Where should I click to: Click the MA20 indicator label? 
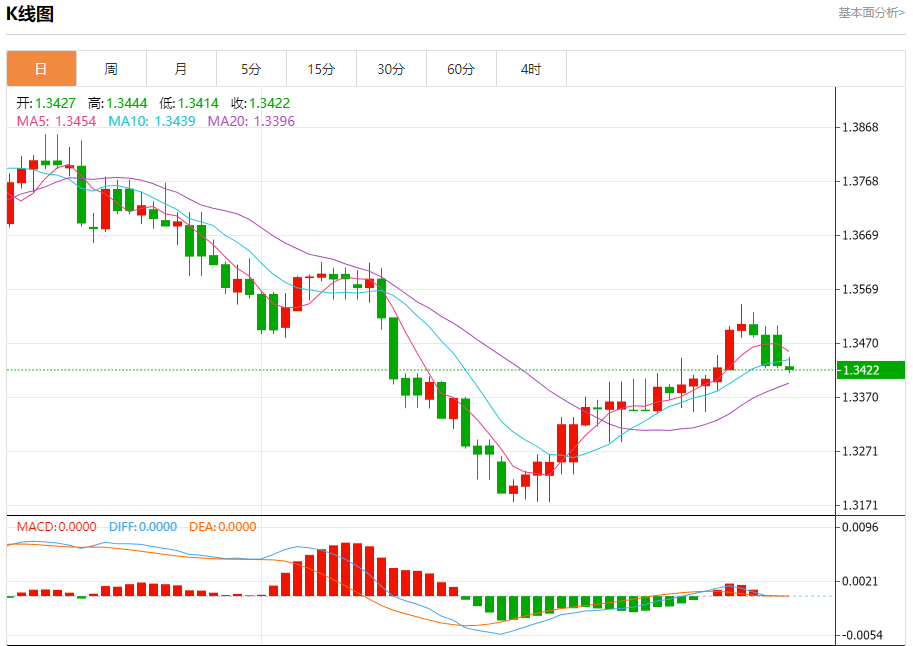[x=251, y=121]
